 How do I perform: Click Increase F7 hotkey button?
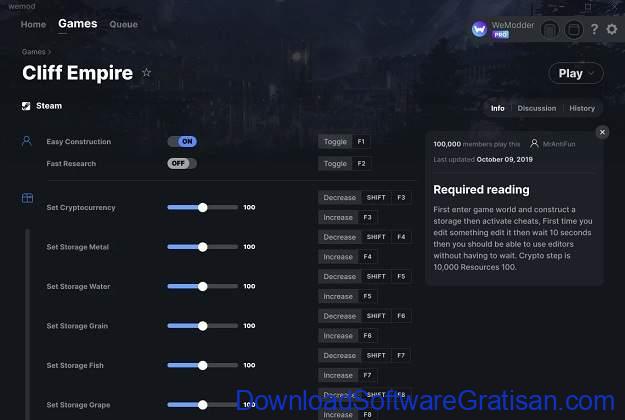(x=348, y=375)
